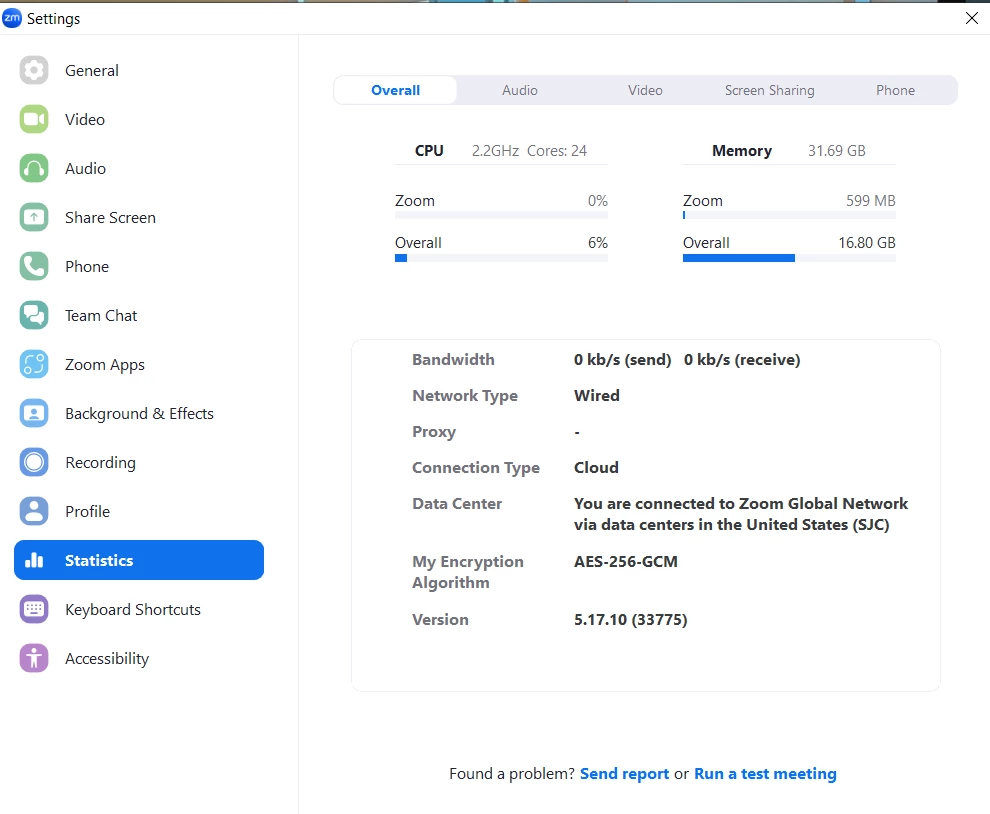Image resolution: width=990 pixels, height=814 pixels.
Task: Click the 'Cloud' connection type value
Action: pos(596,467)
